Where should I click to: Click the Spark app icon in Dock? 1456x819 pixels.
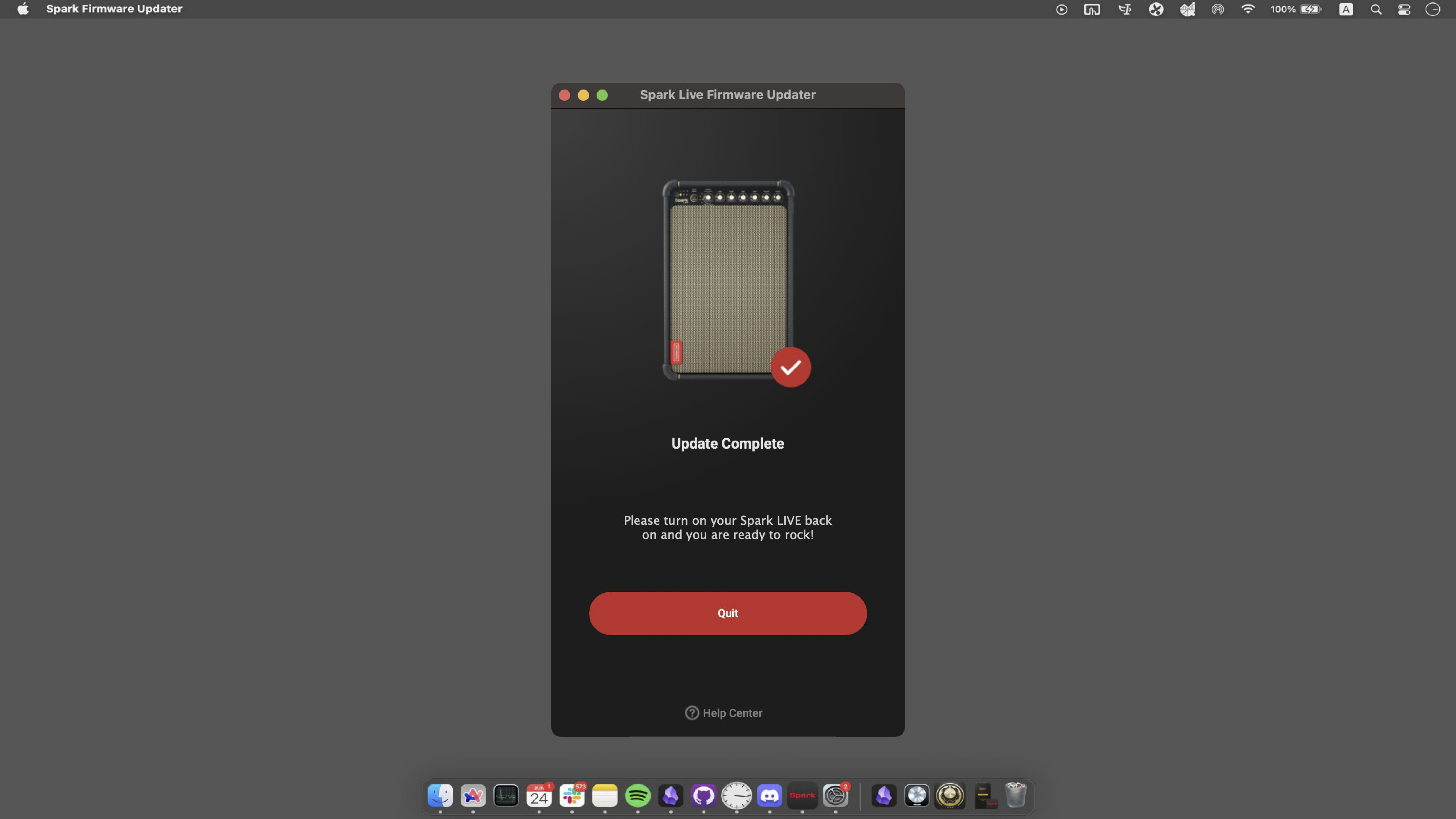[x=803, y=796]
